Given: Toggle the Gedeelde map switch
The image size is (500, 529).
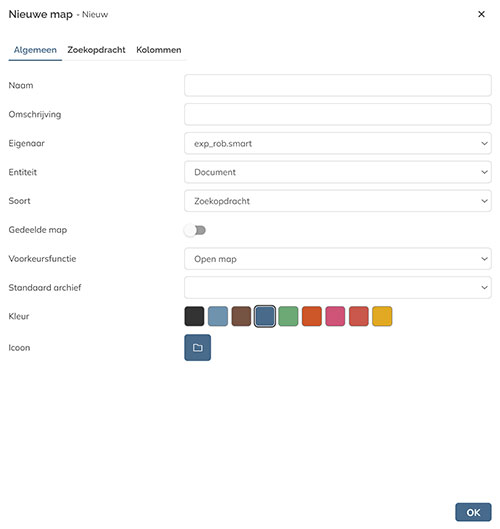Looking at the screenshot, I should coord(195,230).
